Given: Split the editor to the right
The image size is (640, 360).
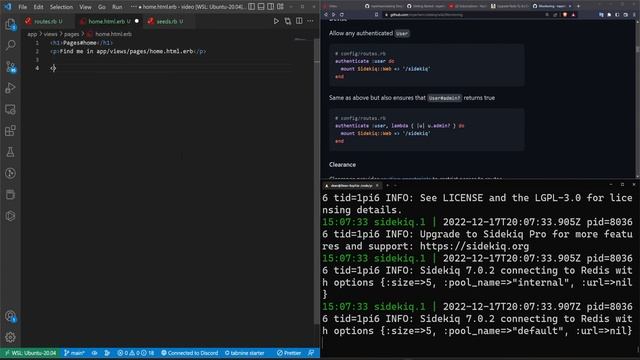Looking at the screenshot, I should click(x=299, y=21).
